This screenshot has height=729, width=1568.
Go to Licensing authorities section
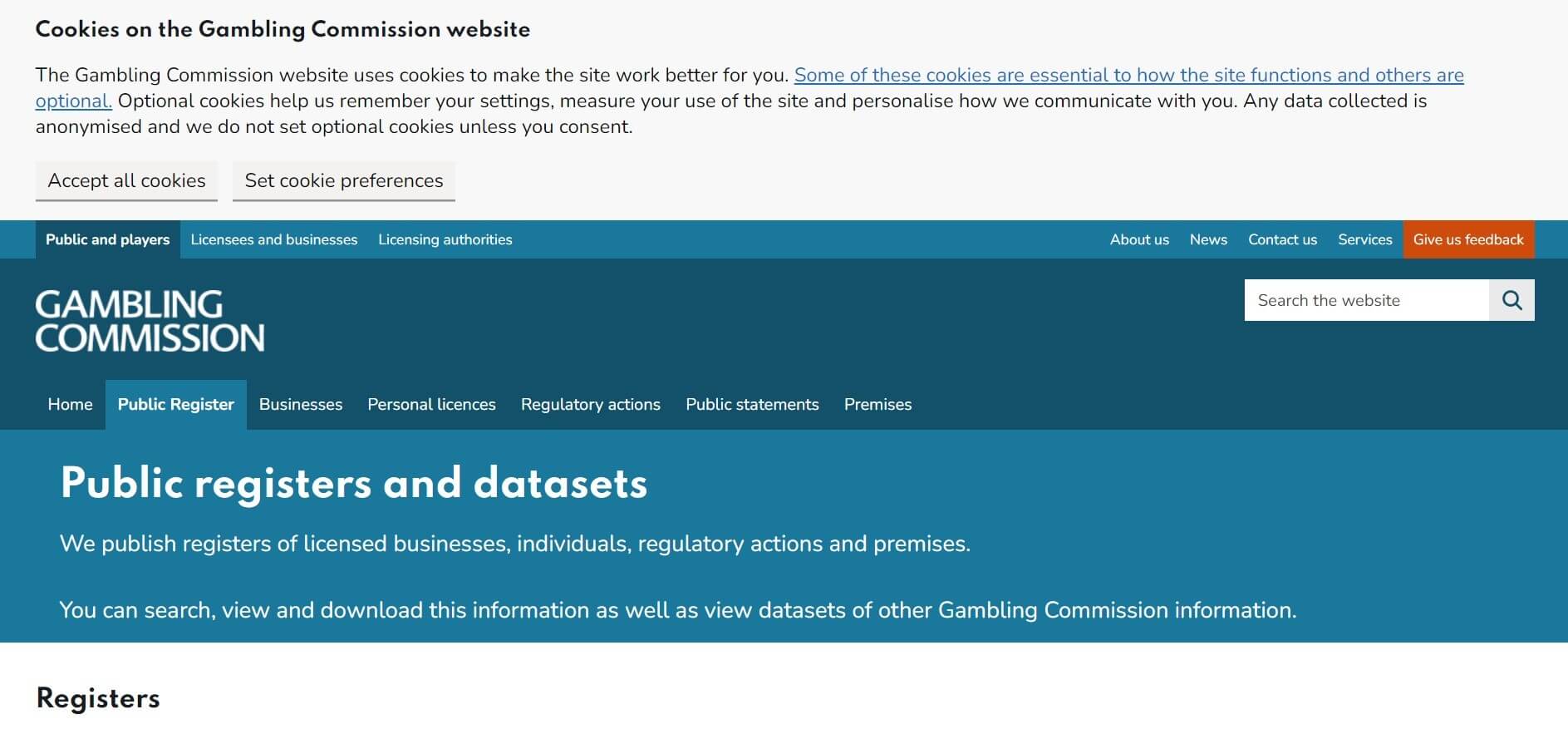445,239
